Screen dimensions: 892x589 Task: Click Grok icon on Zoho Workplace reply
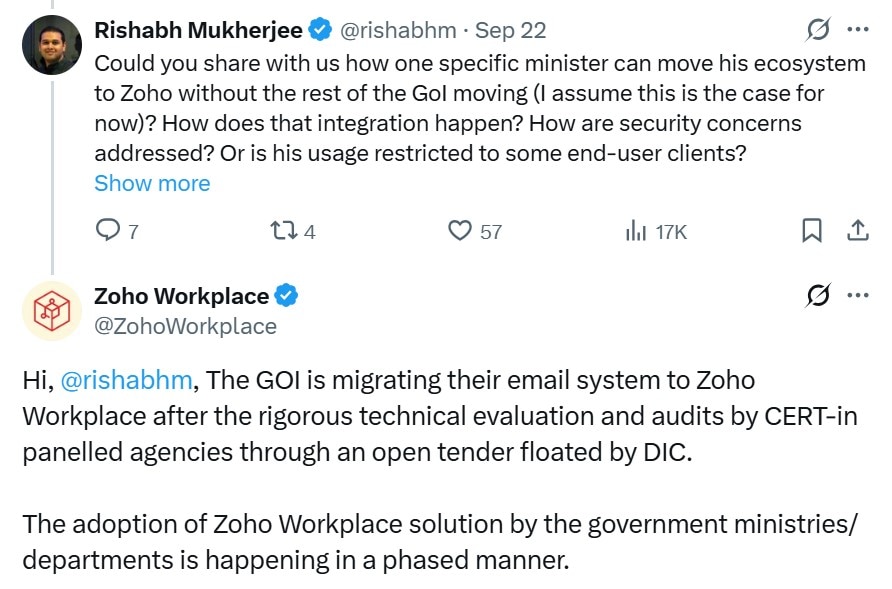tap(817, 296)
